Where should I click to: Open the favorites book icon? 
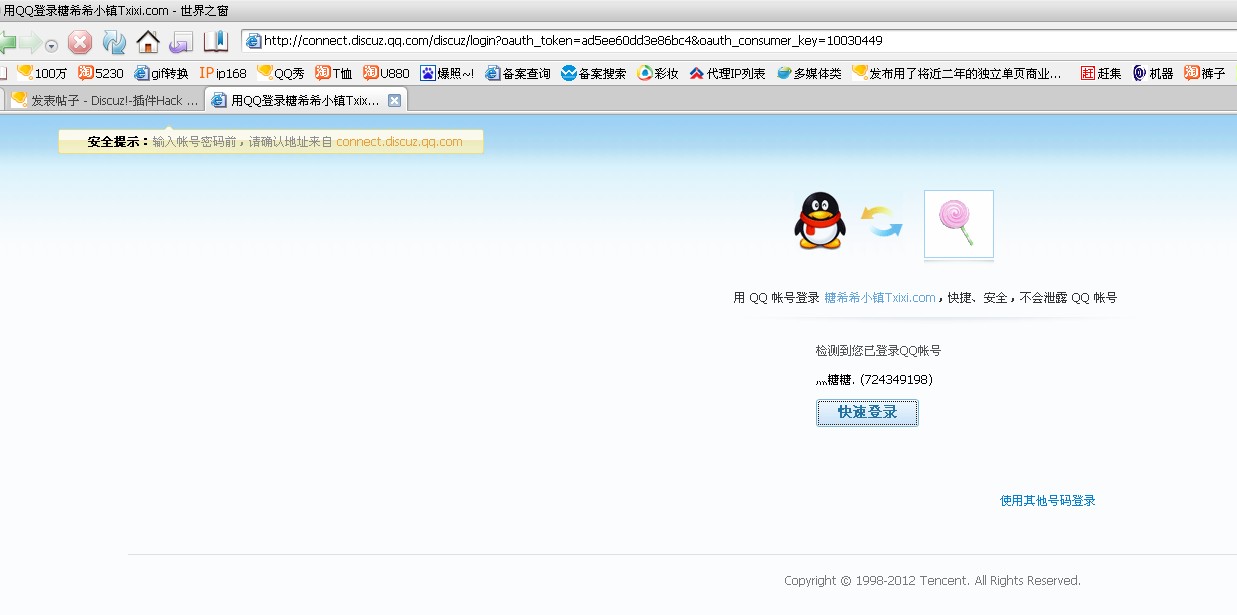215,42
